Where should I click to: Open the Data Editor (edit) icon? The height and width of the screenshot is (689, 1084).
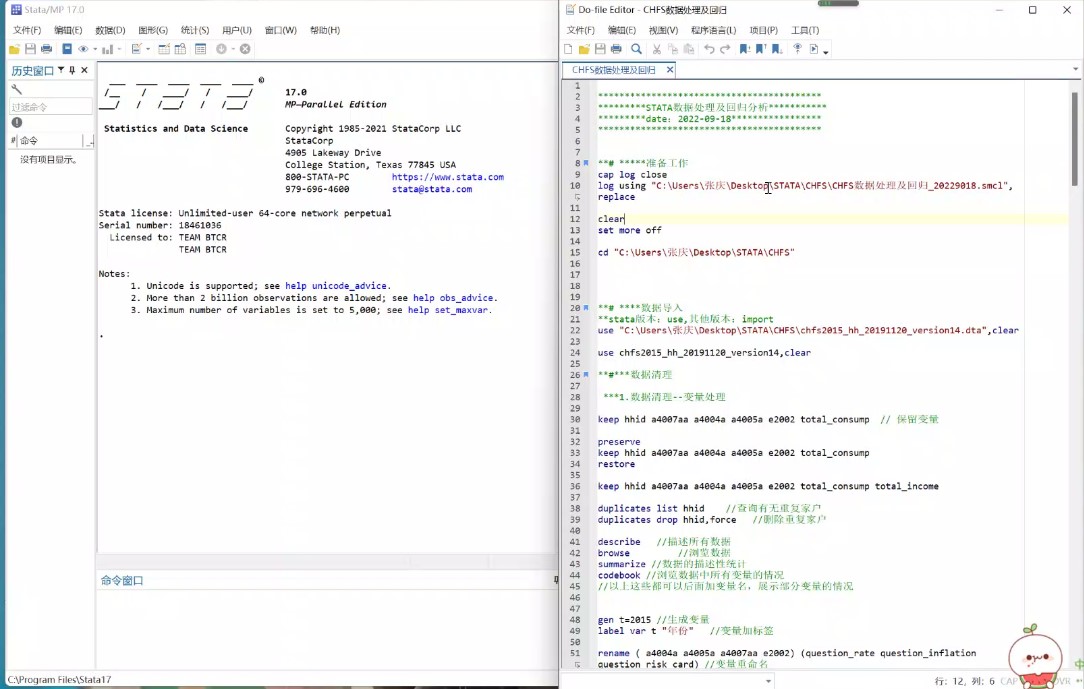pos(164,49)
